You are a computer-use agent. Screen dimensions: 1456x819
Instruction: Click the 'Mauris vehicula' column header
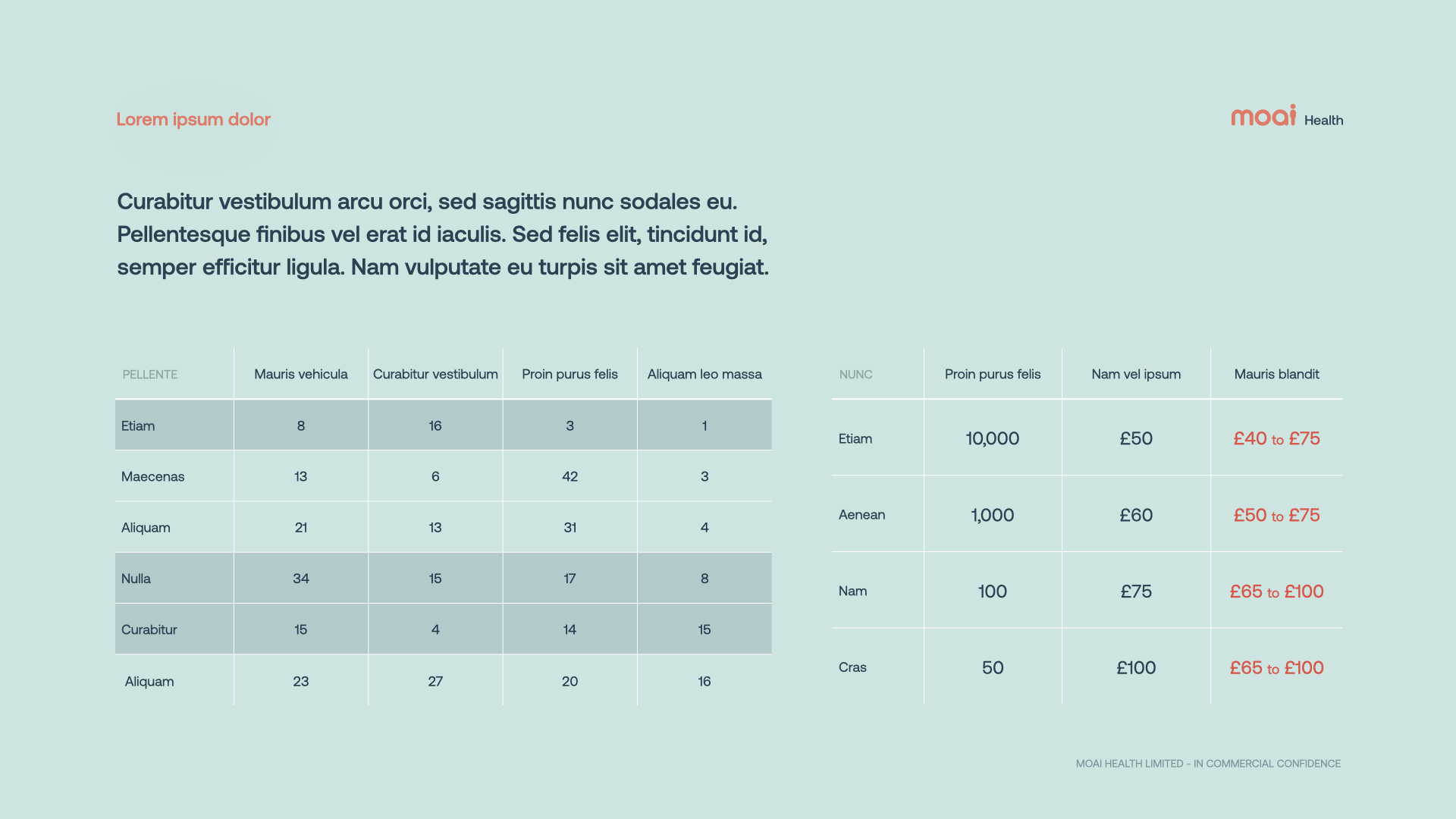pos(301,374)
